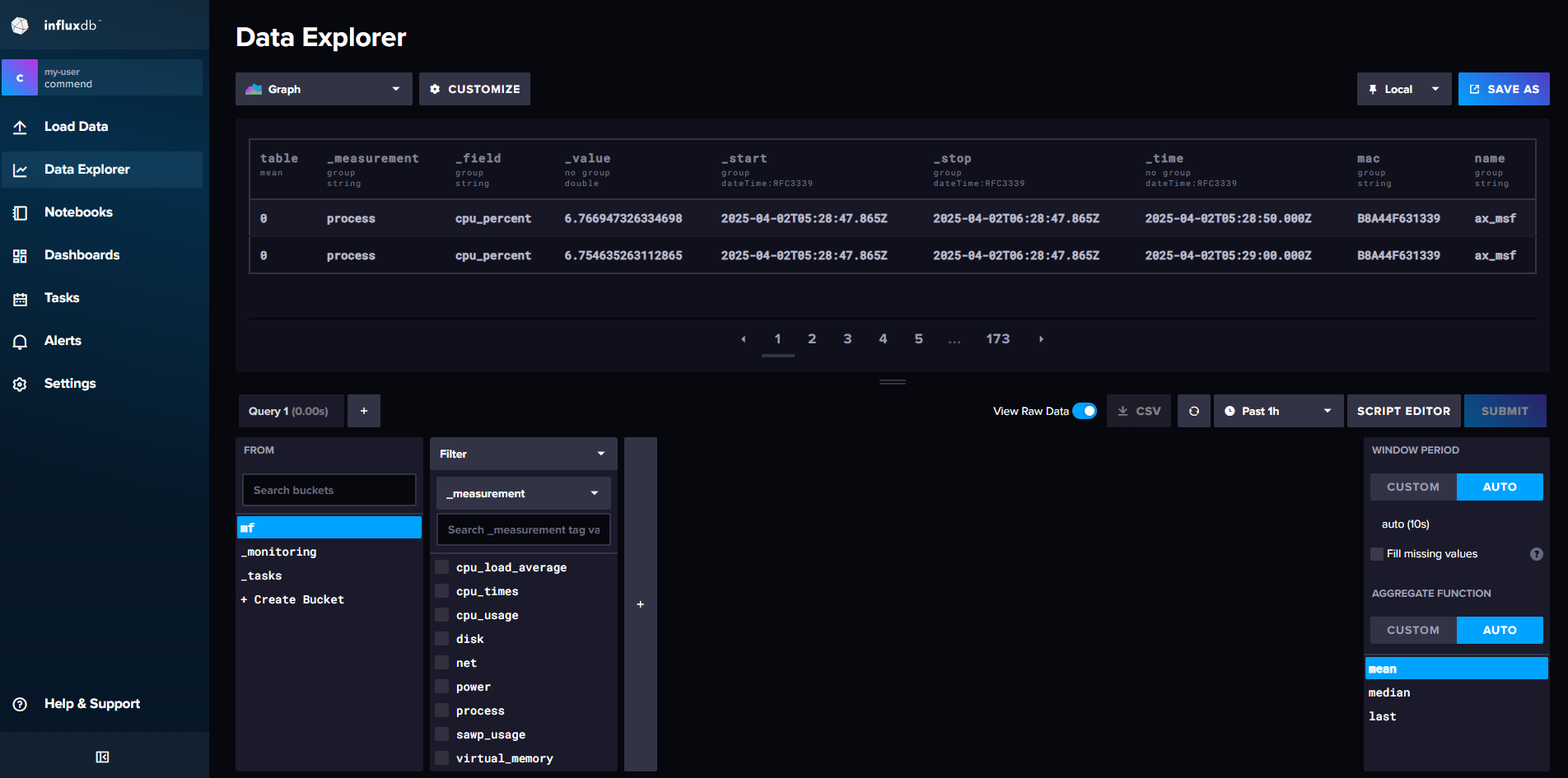
Task: Check the net measurement
Action: (x=442, y=663)
